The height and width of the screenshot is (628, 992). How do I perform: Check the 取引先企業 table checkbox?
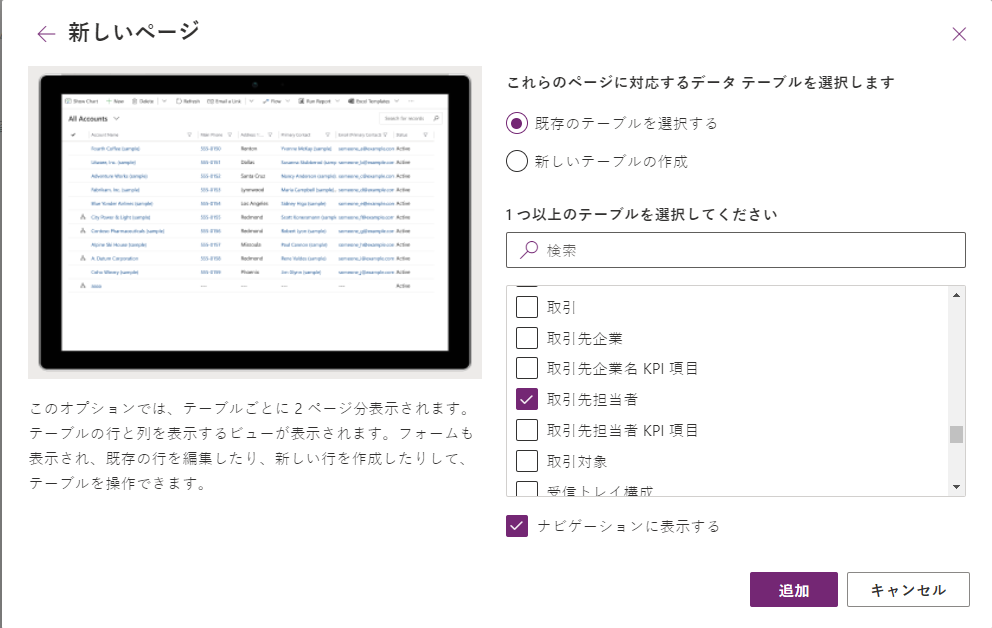coord(527,338)
